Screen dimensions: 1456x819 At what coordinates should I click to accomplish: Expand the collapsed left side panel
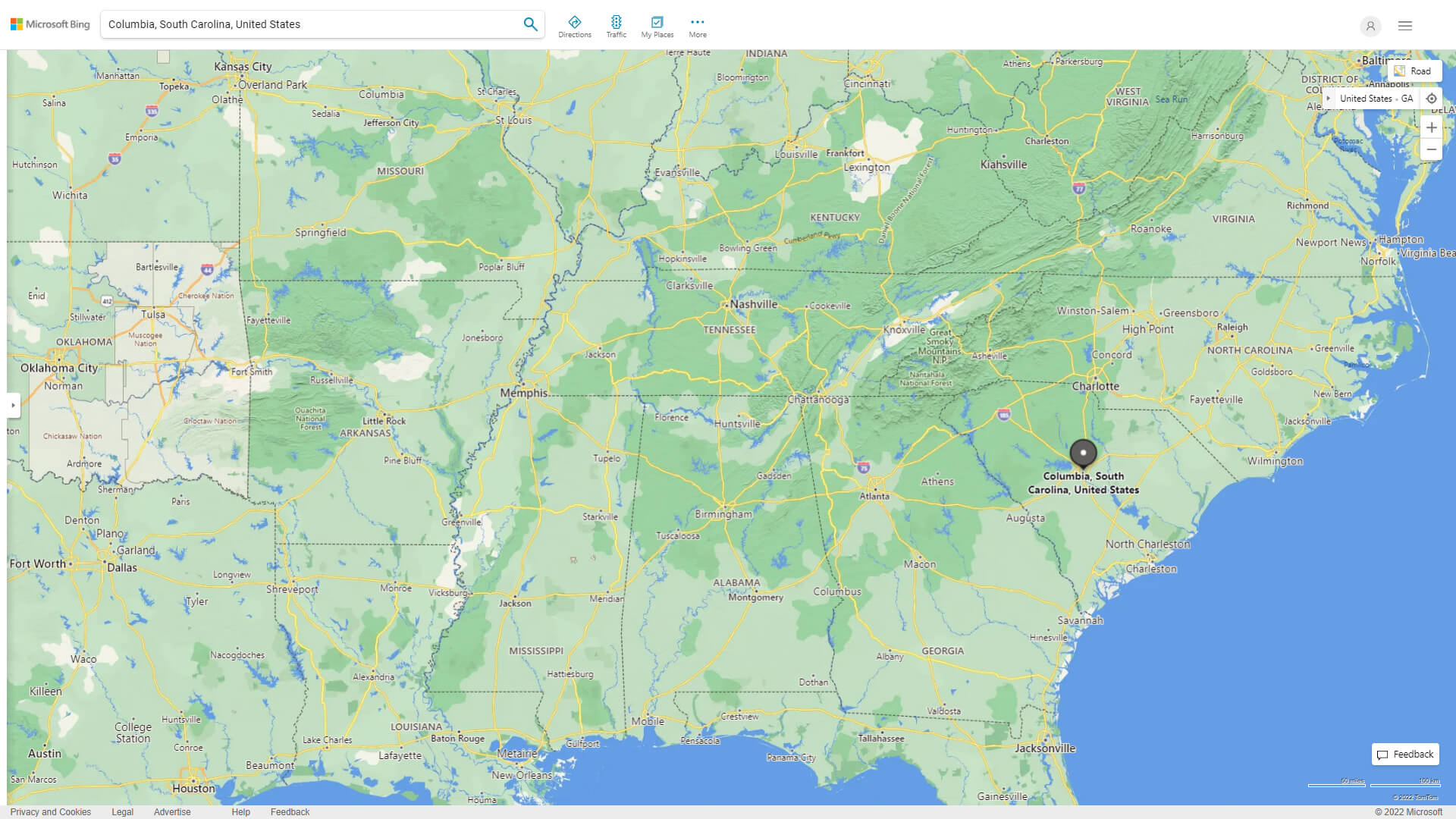(13, 406)
